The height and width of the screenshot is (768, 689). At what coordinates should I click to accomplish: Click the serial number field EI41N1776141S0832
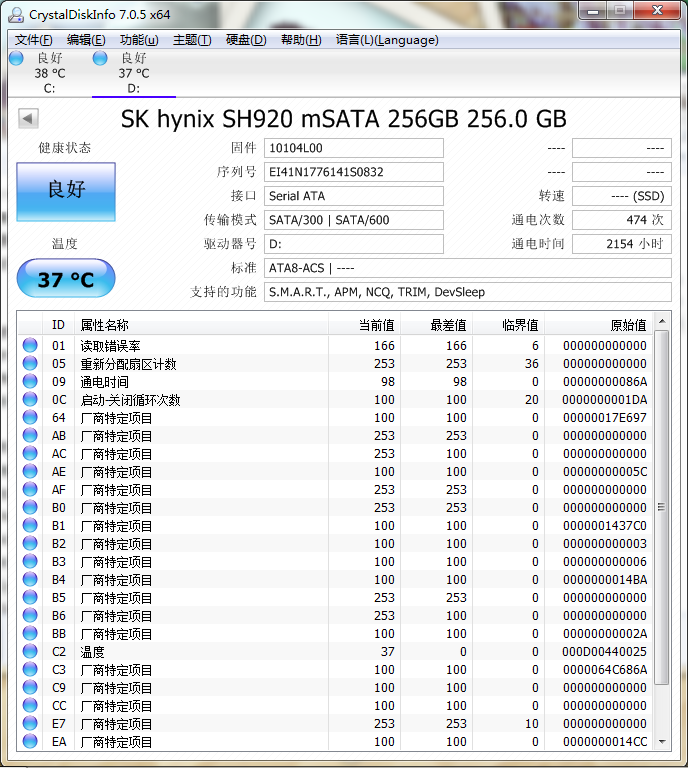pos(354,172)
